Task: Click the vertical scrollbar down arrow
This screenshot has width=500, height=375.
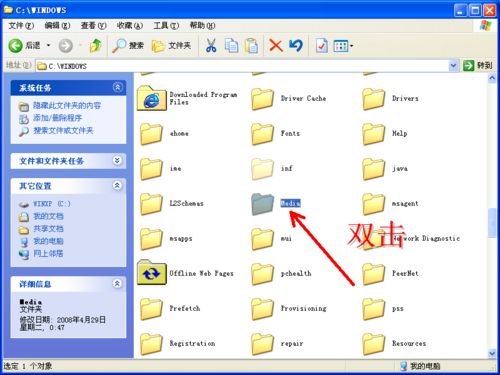Action: point(492,353)
